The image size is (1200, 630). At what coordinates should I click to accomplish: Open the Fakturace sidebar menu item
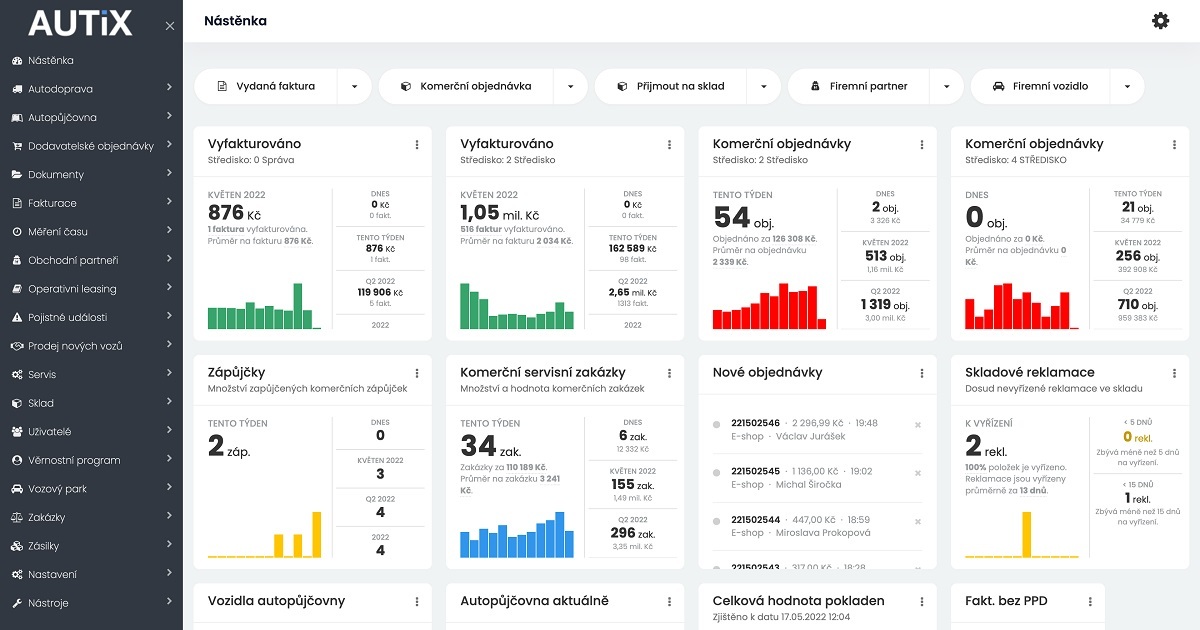[52, 203]
